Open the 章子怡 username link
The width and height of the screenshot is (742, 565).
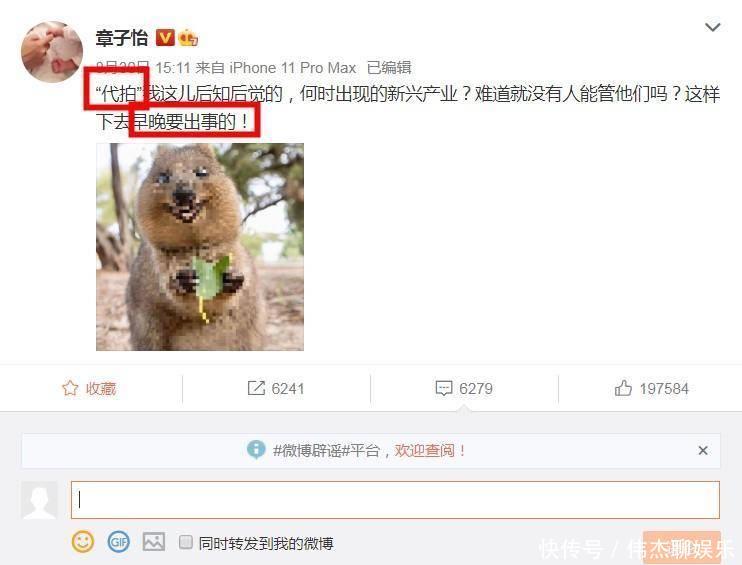coord(122,38)
